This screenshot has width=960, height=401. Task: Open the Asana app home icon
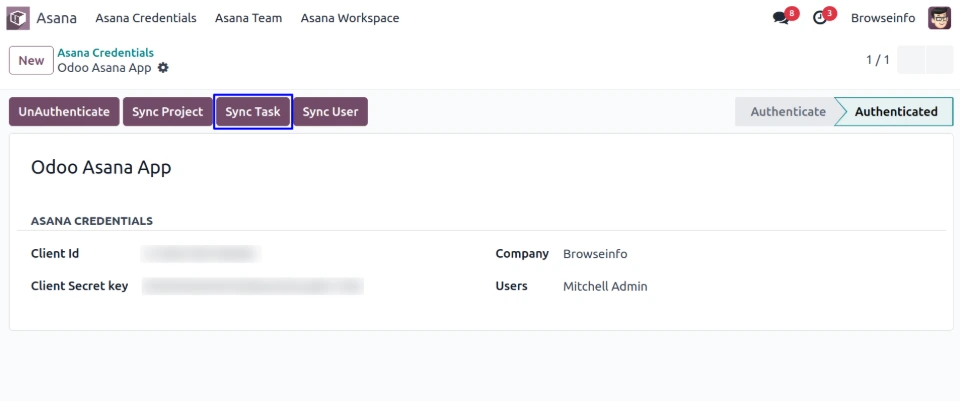18,18
